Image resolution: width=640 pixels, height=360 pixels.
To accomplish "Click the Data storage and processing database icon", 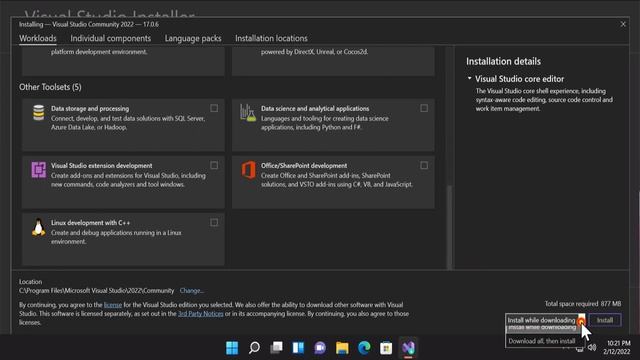I will pos(39,113).
